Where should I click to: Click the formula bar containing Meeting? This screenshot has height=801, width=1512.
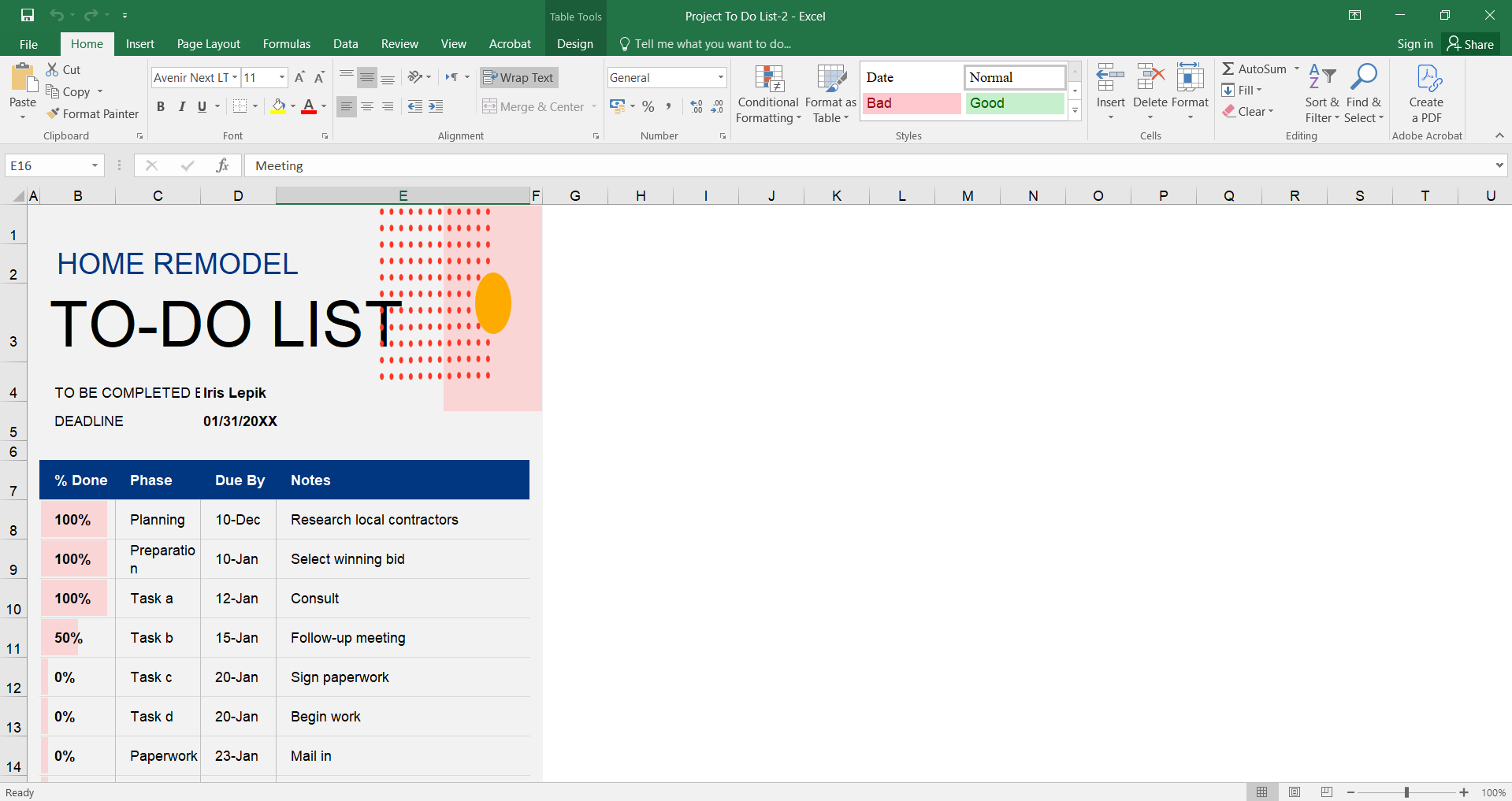coord(867,165)
